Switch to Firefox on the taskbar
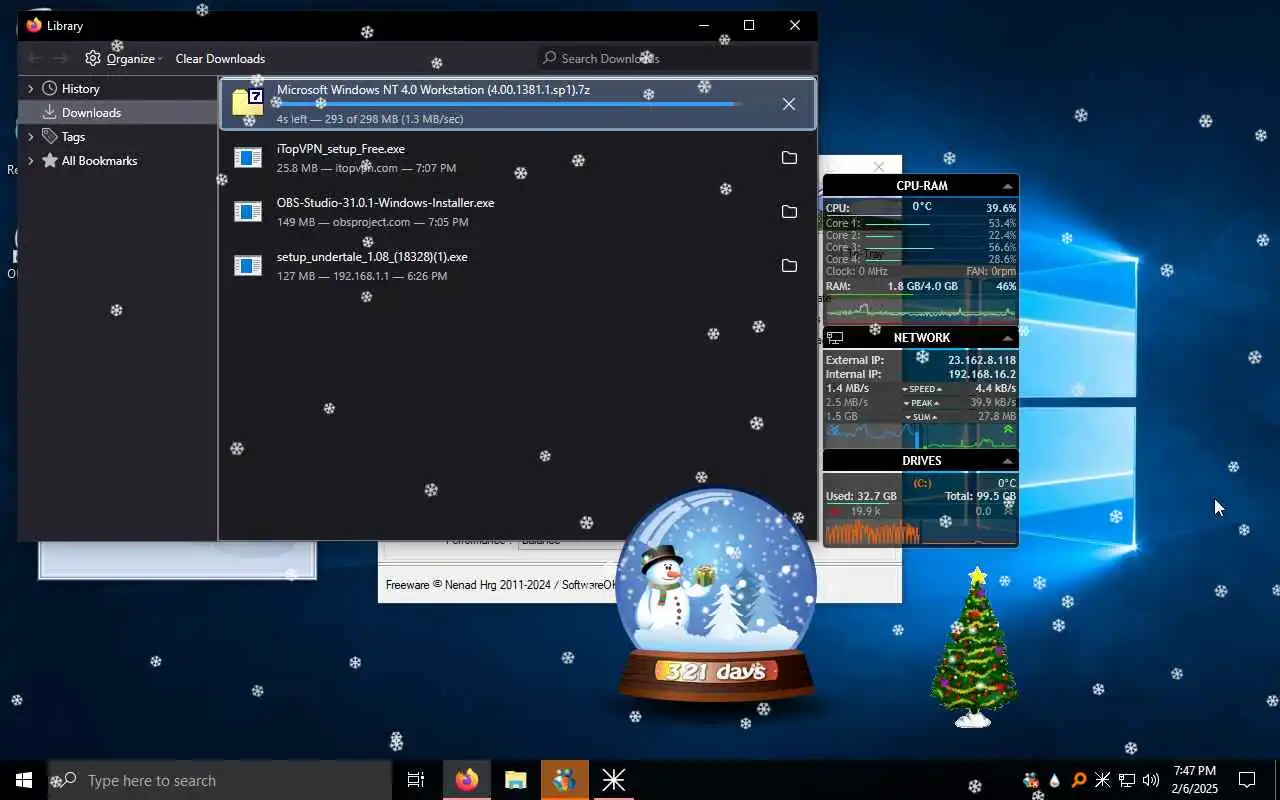This screenshot has height=800, width=1280. [x=466, y=780]
